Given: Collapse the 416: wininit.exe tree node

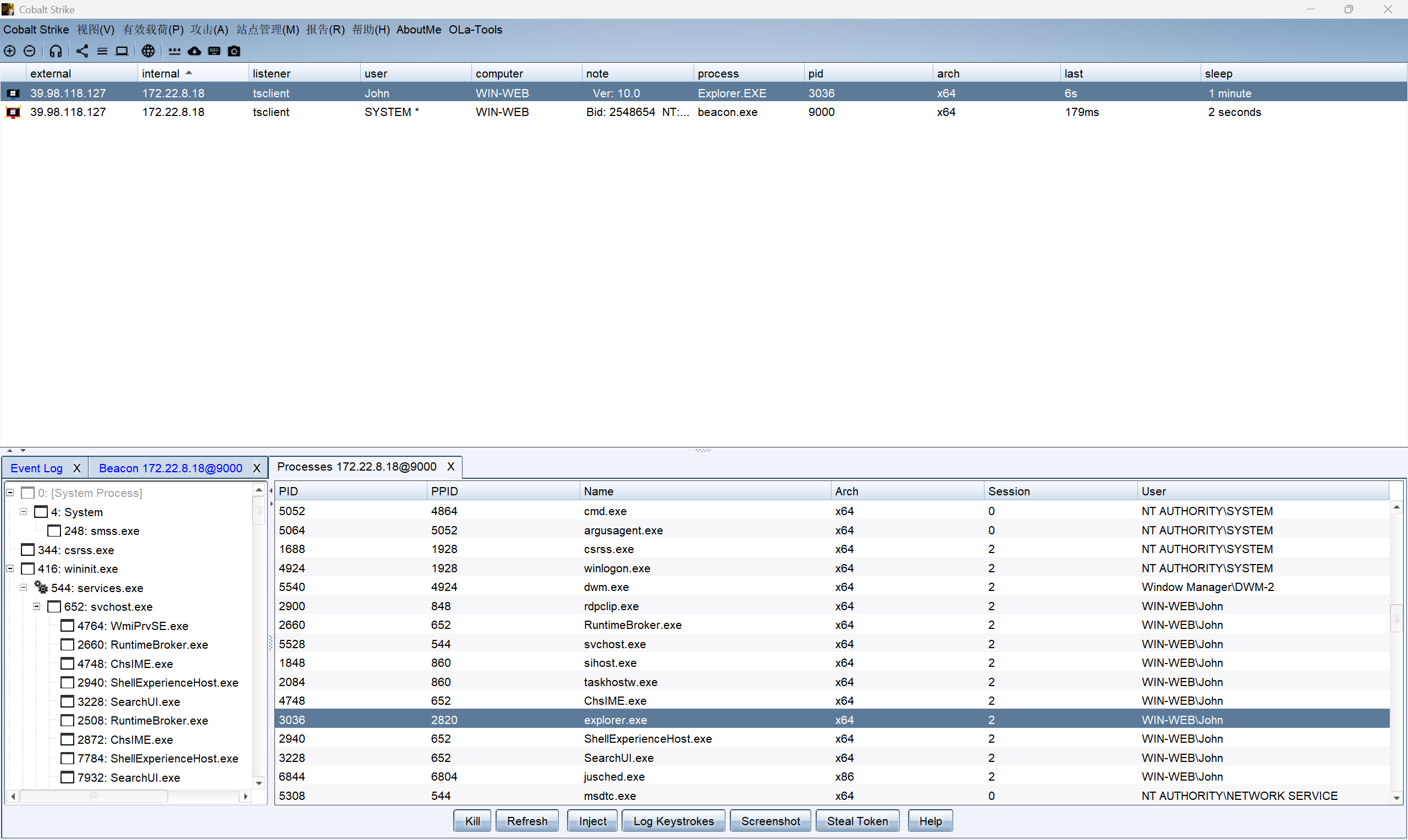Looking at the screenshot, I should coord(10,568).
